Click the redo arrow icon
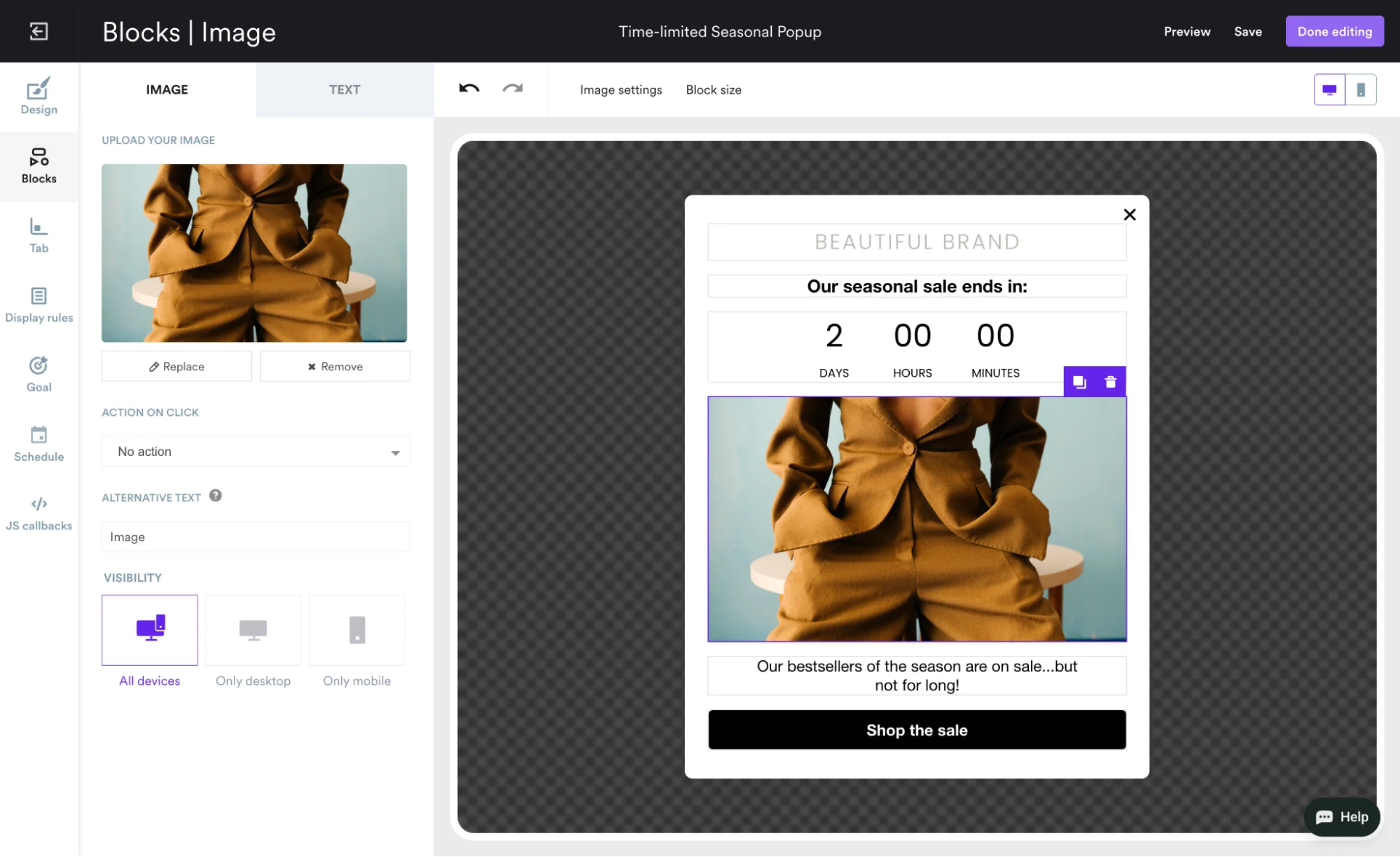The height and width of the screenshot is (857, 1400). pos(513,88)
